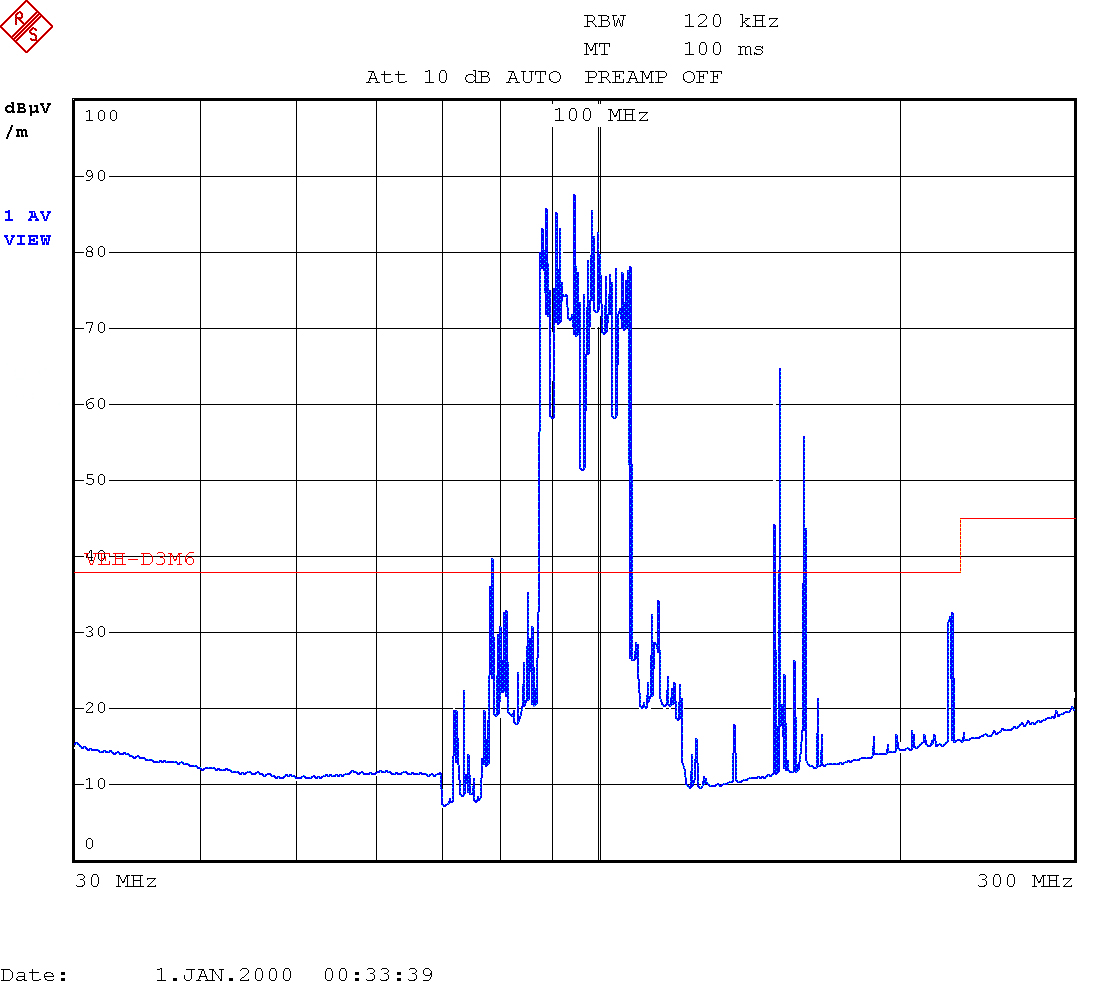Viewport: 1120px width, 986px height.
Task: Click the dBµV/m unit label
Action: click(27, 120)
